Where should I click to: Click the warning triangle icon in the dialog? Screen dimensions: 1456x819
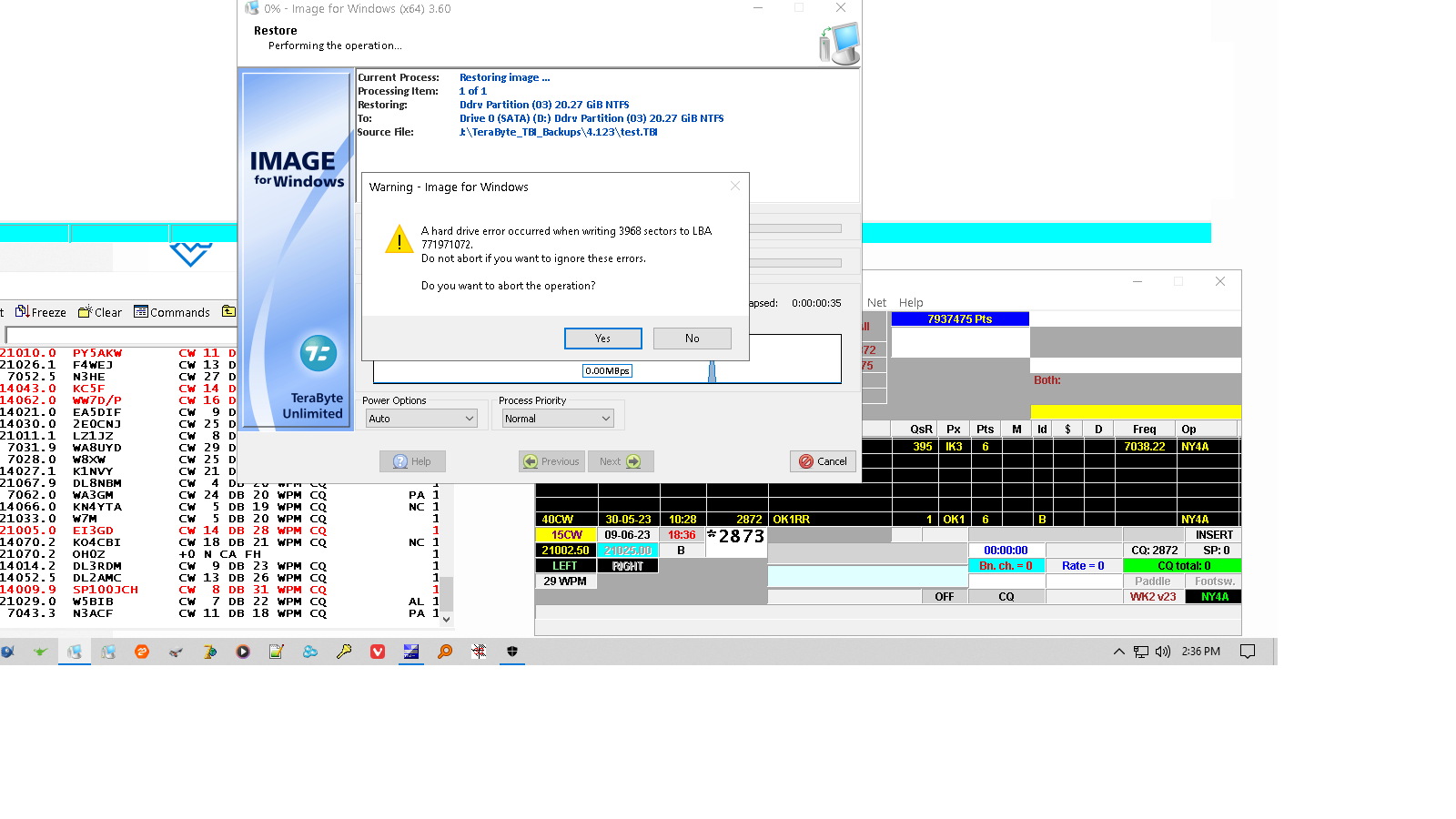point(399,239)
